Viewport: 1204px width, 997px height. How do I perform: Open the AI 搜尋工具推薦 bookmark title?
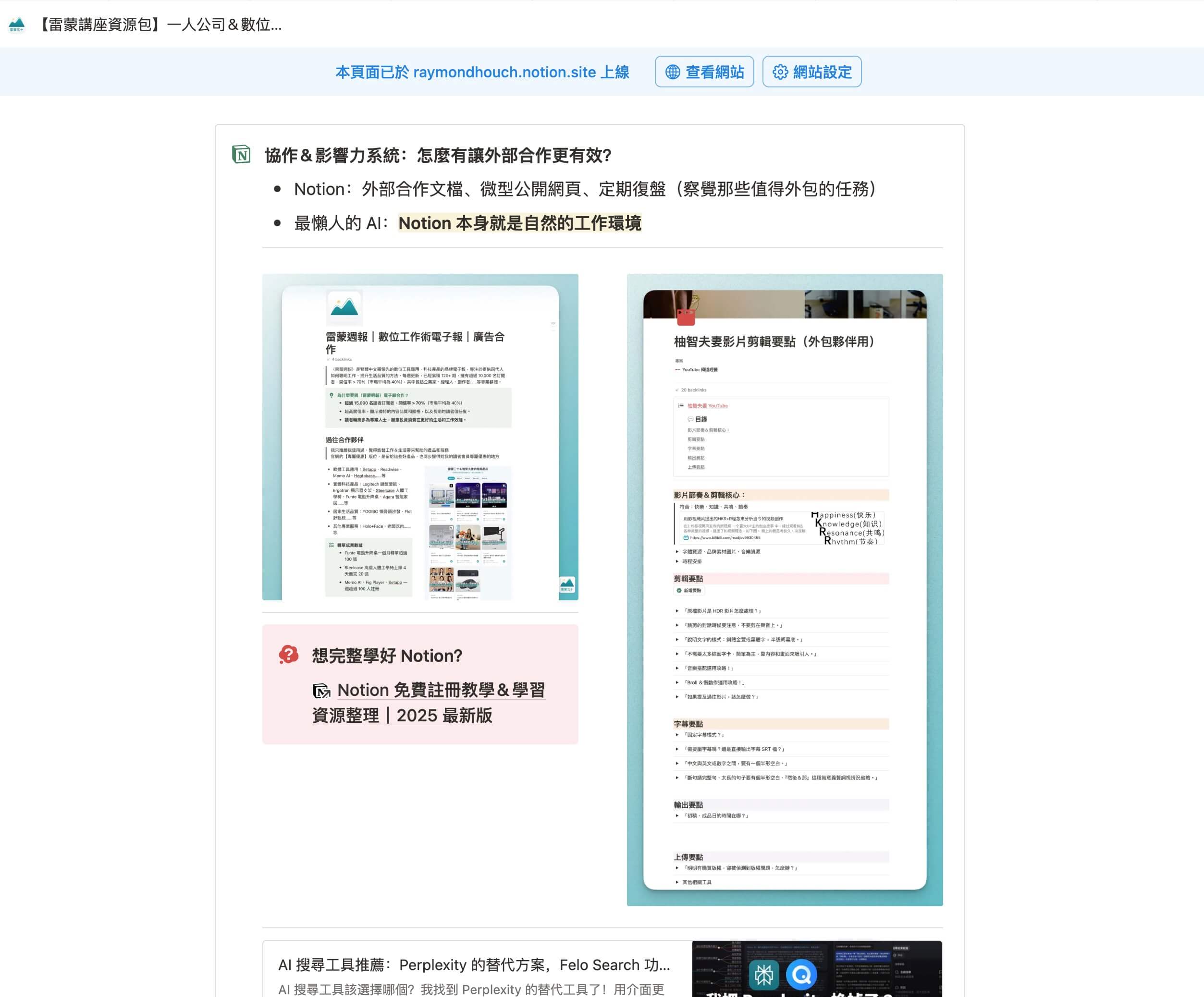pos(474,965)
